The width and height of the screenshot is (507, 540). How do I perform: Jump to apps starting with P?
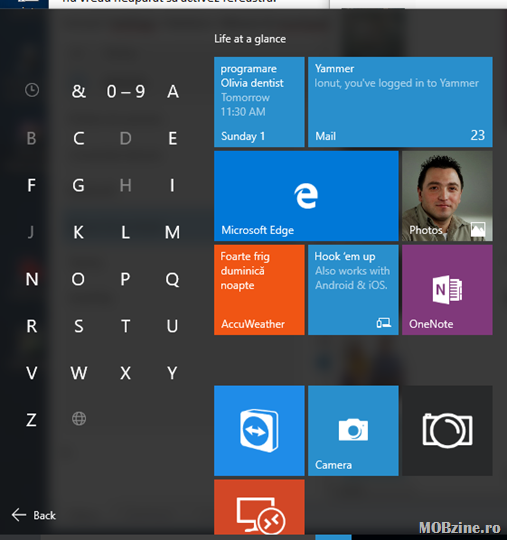125,279
